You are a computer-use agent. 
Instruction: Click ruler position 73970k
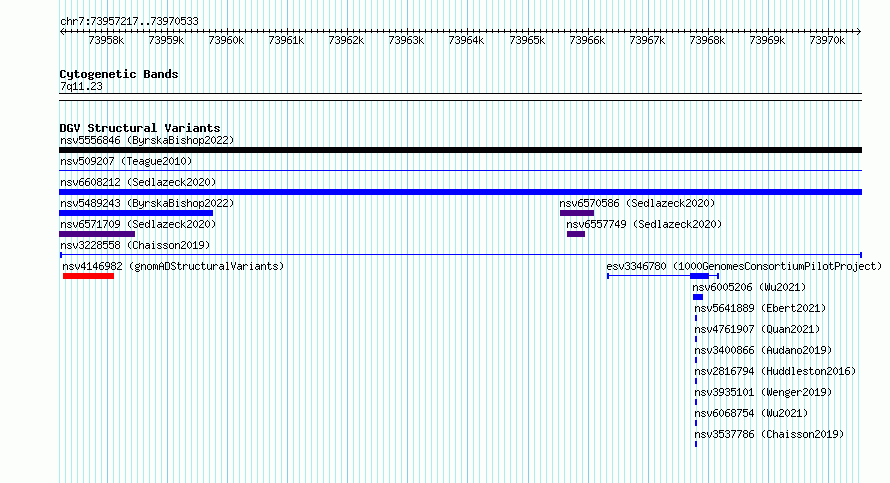click(x=827, y=40)
